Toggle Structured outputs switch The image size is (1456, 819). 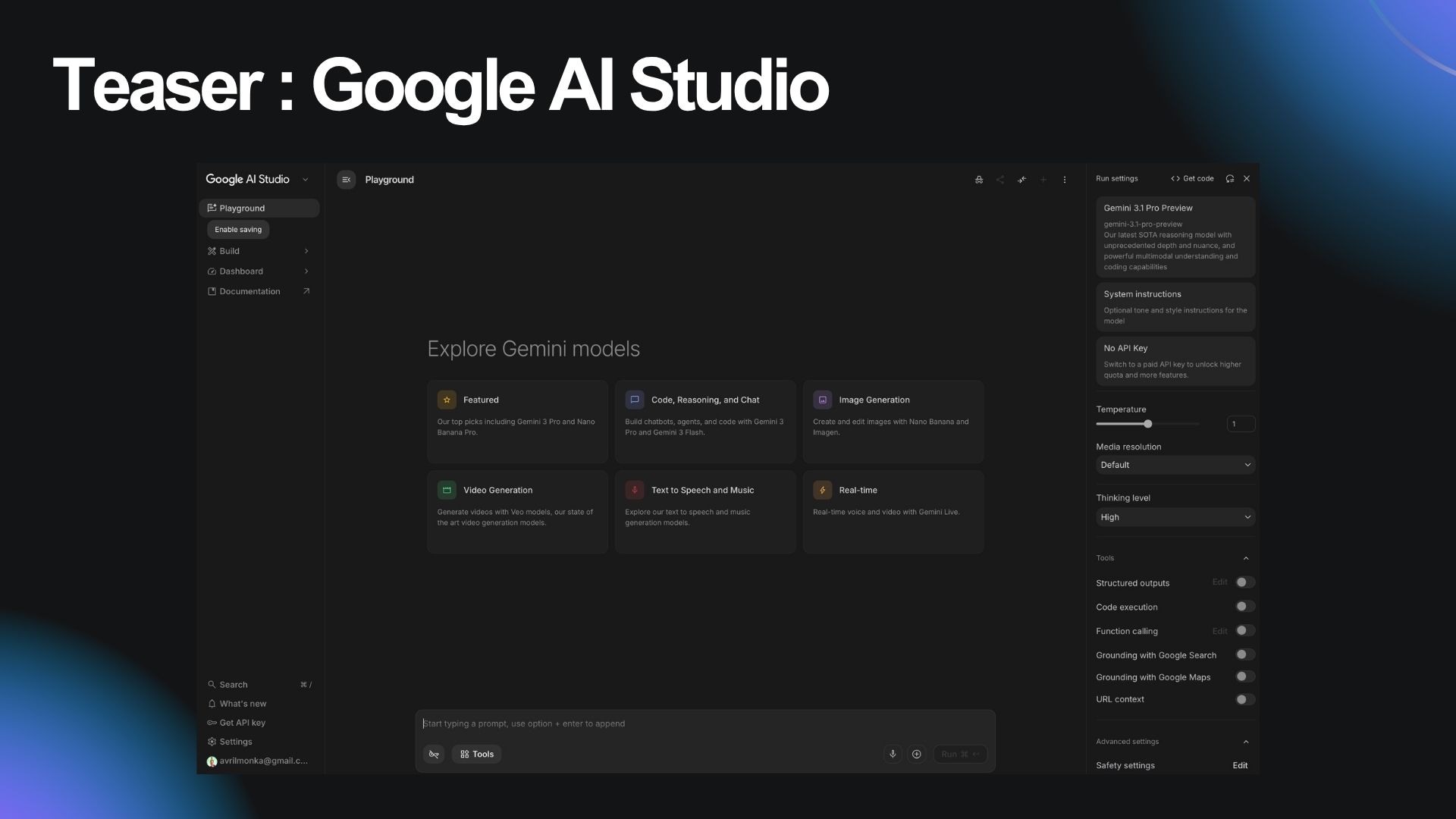click(x=1244, y=582)
